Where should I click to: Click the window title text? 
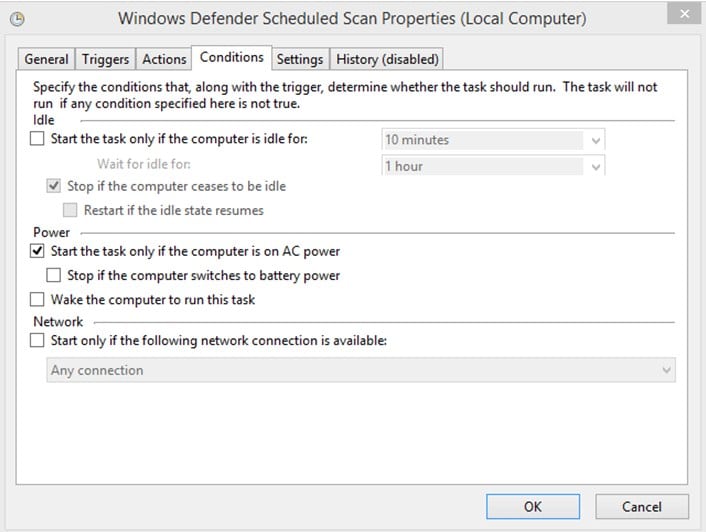352,18
